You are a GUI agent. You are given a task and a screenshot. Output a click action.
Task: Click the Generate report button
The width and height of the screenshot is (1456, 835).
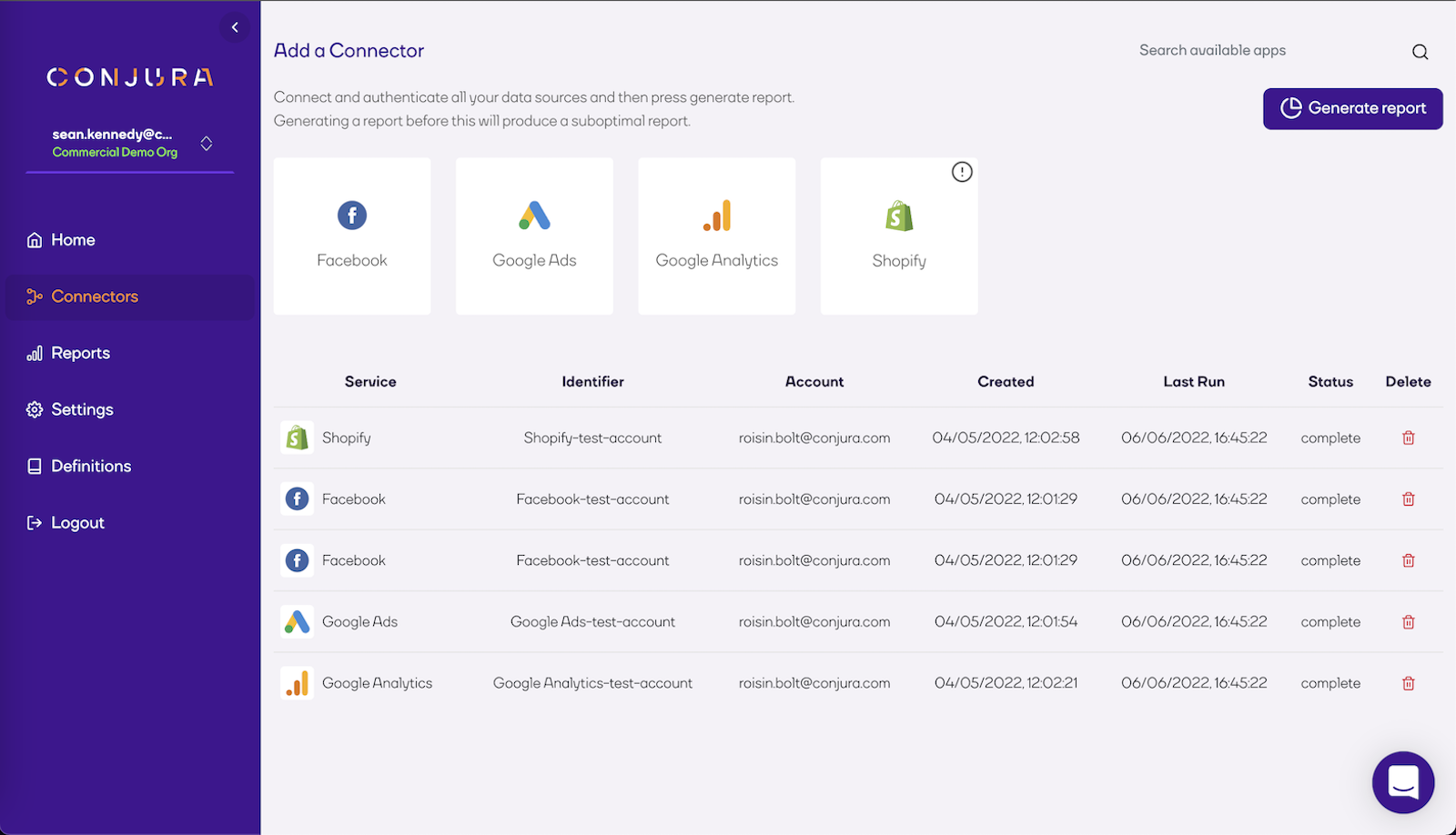(x=1352, y=108)
